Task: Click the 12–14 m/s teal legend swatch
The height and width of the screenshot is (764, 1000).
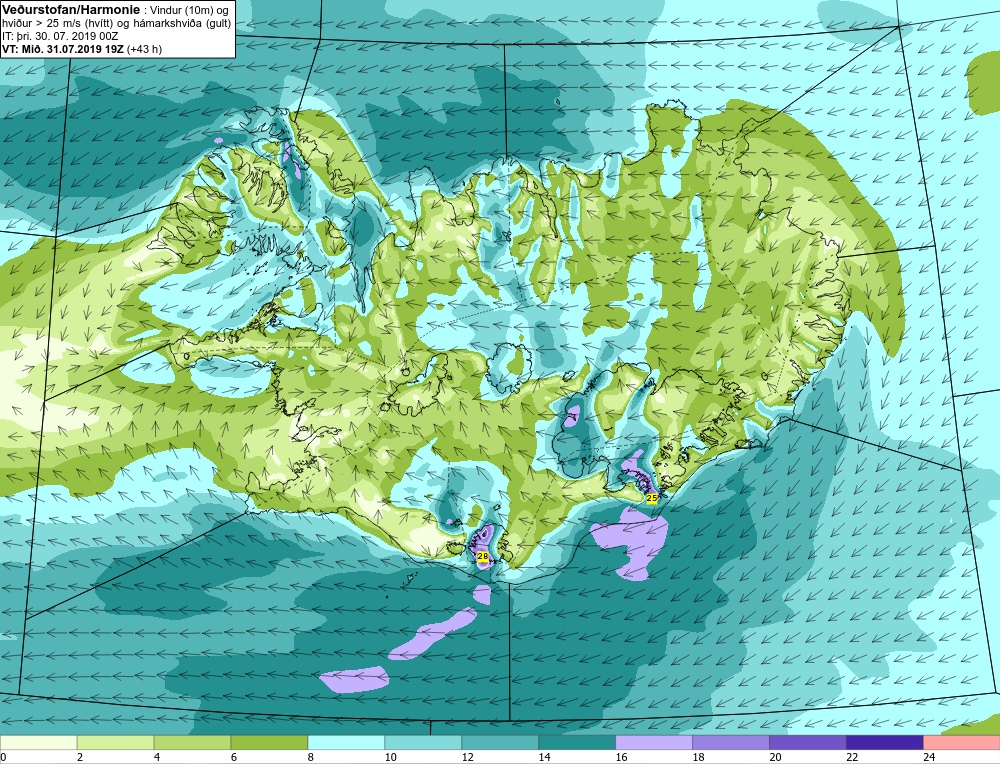Action: (x=500, y=743)
